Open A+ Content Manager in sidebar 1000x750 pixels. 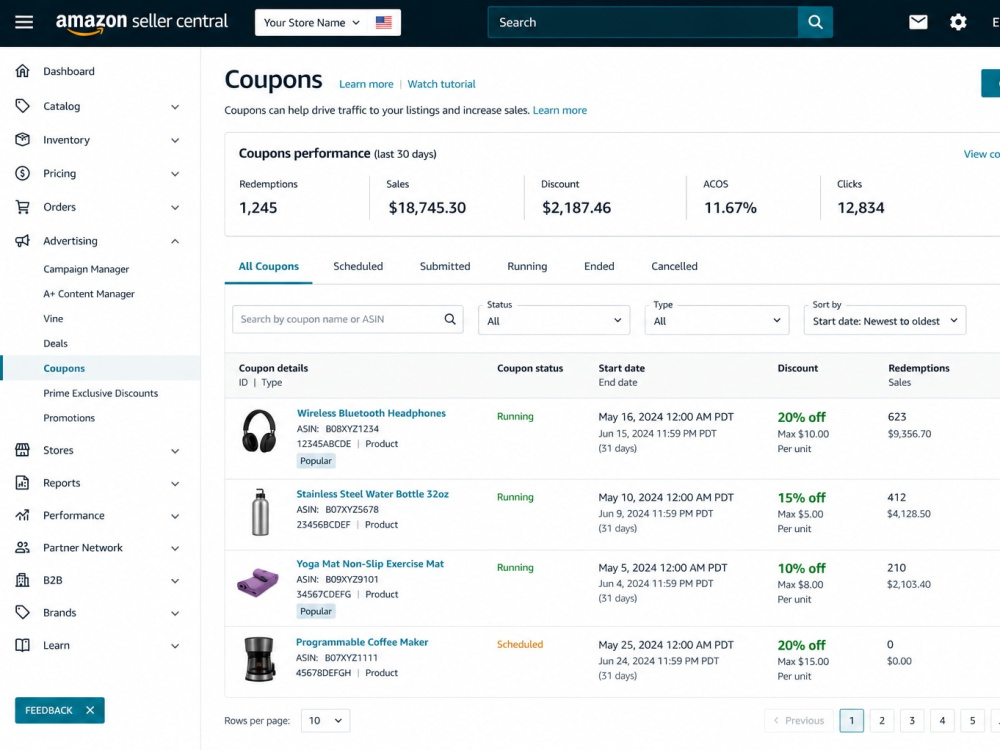click(x=89, y=294)
